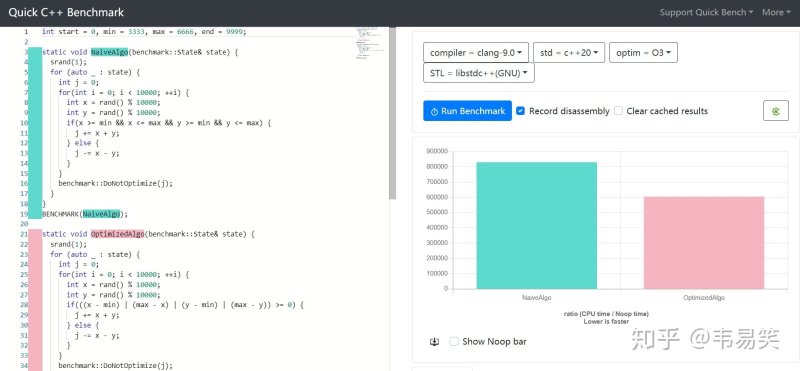
Task: Click the stopwatch icon in Run Benchmark
Action: [434, 111]
